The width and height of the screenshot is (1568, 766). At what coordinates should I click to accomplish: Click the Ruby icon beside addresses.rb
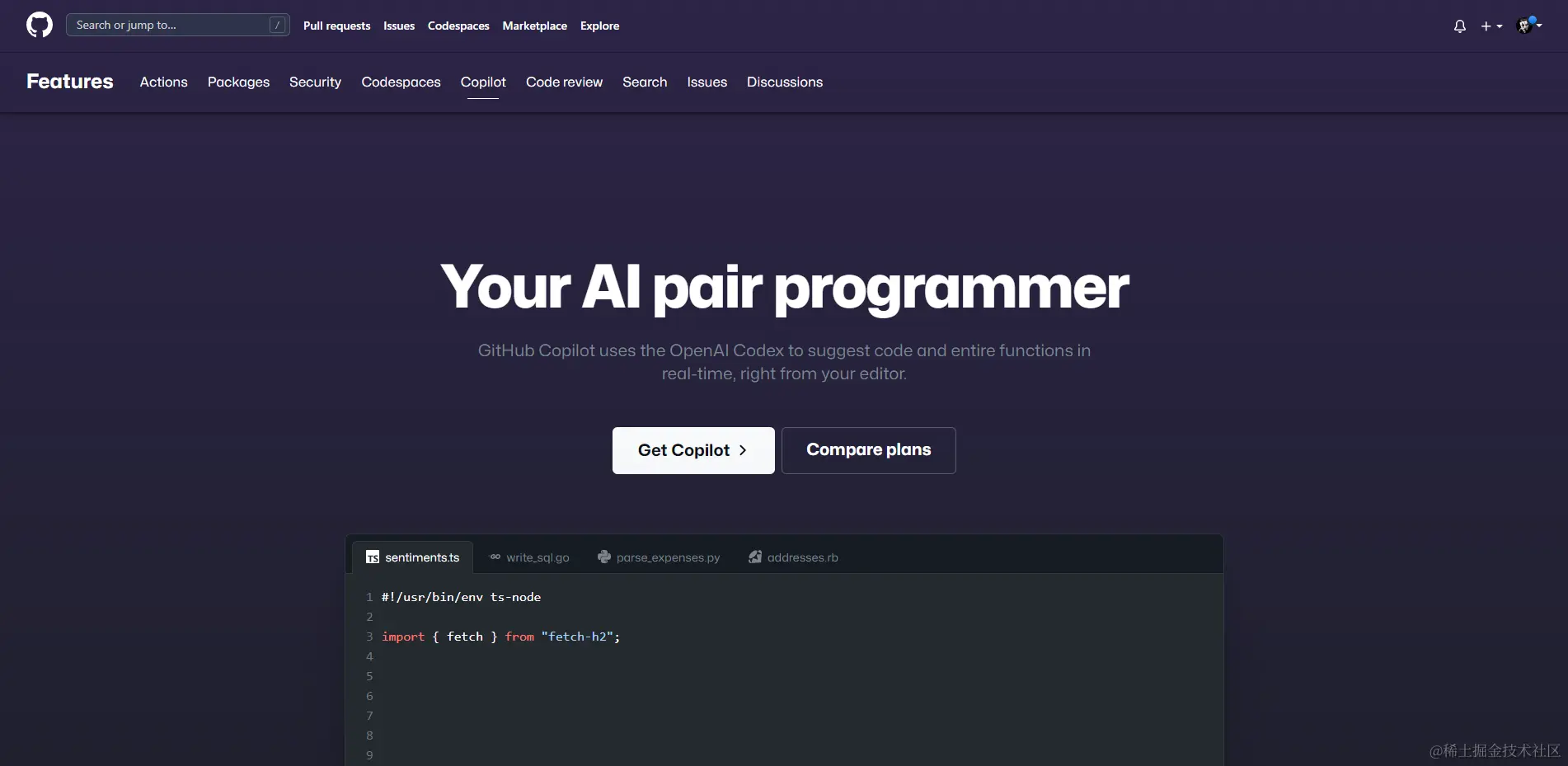point(755,557)
